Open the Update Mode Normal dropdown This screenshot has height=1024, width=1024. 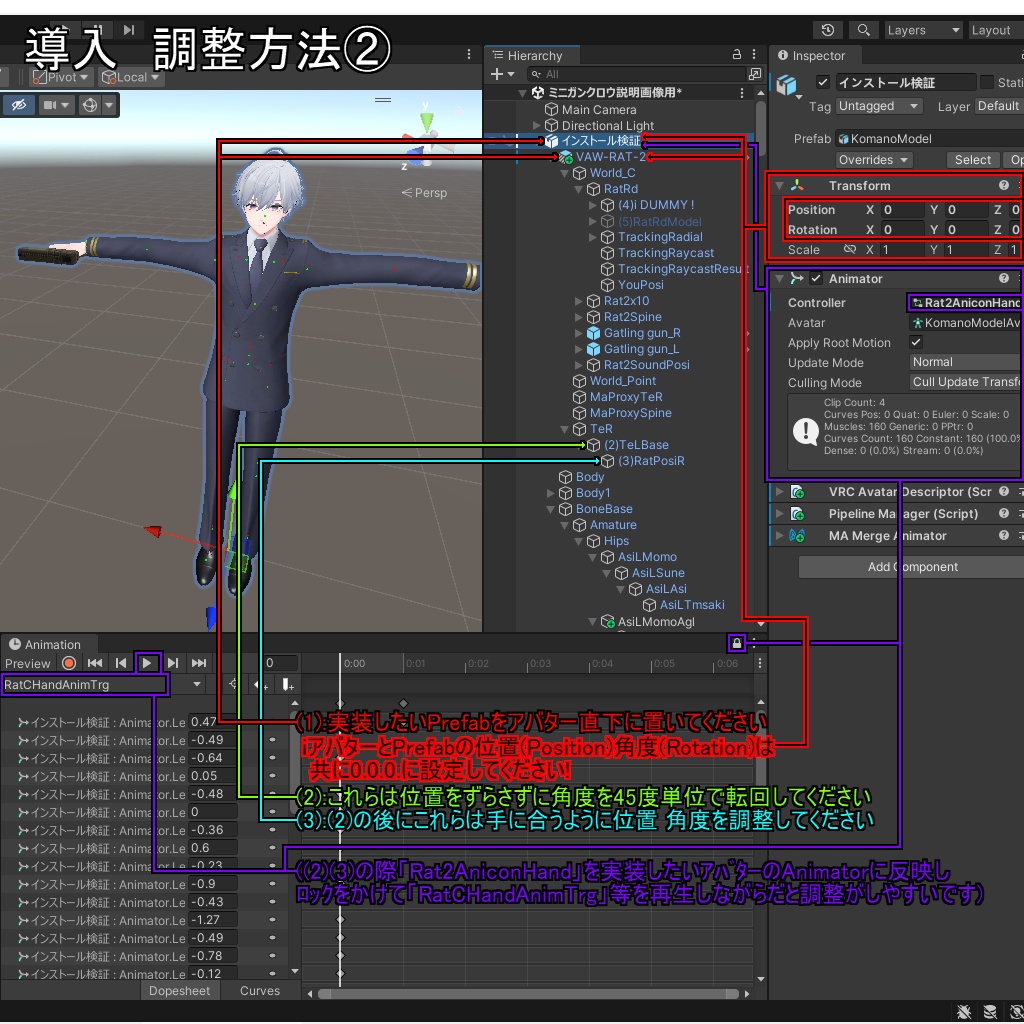[x=967, y=362]
